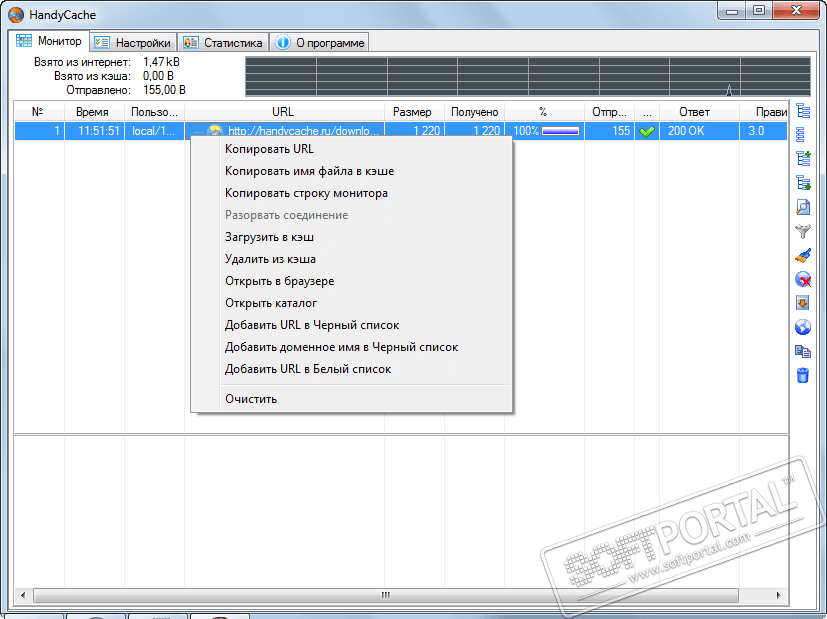This screenshot has height=619, width=827.
Task: Click the % column header
Action: pyautogui.click(x=544, y=112)
